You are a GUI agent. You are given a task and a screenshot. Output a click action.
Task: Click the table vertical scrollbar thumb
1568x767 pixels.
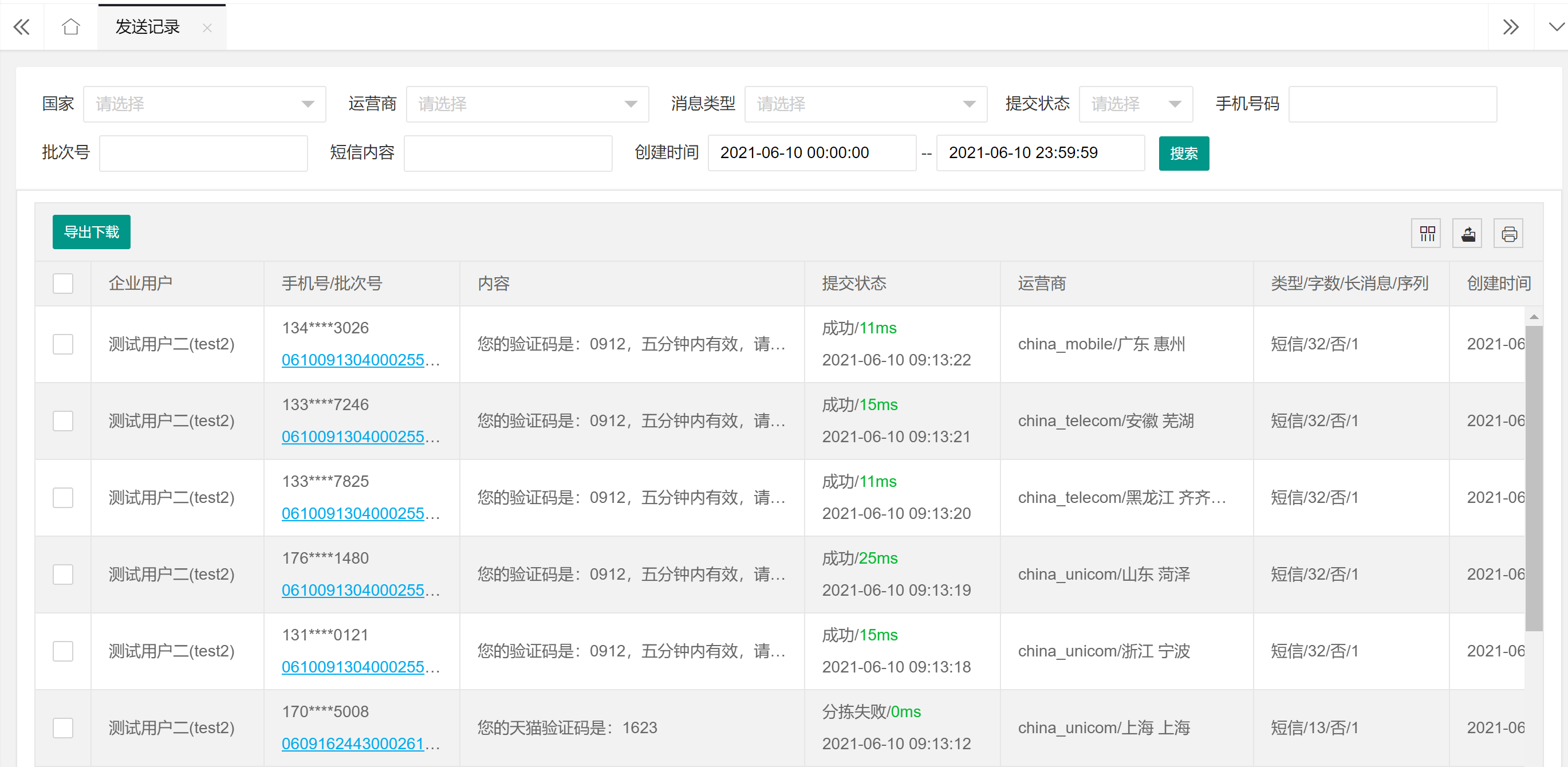(x=1533, y=478)
